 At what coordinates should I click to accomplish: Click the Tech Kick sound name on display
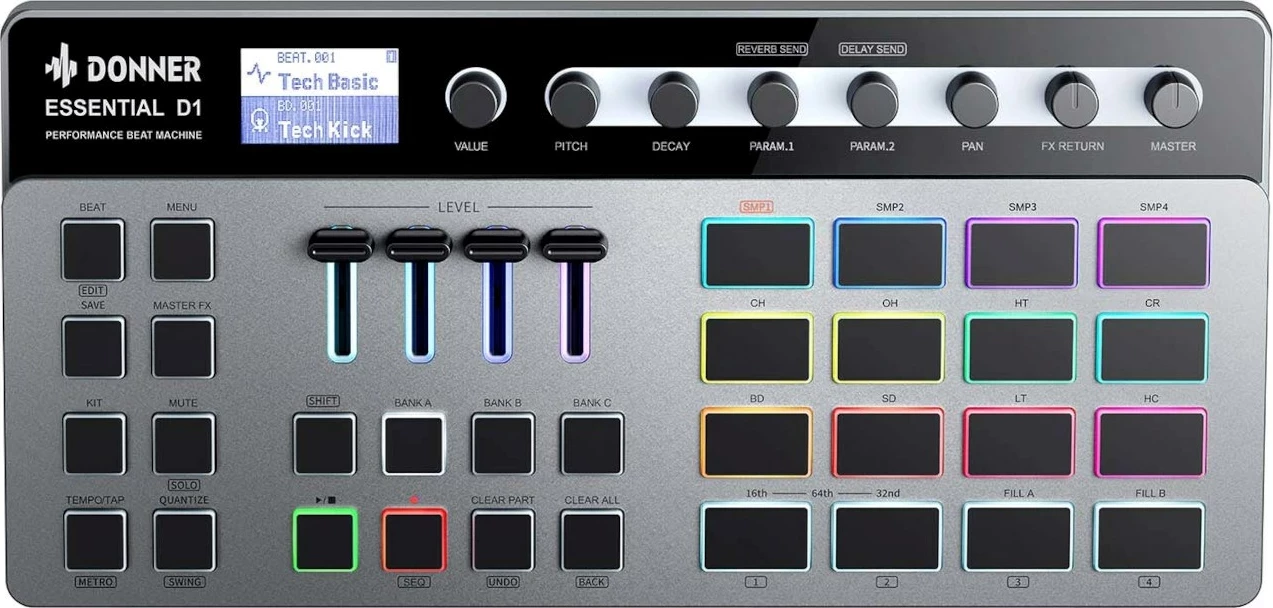pos(325,129)
